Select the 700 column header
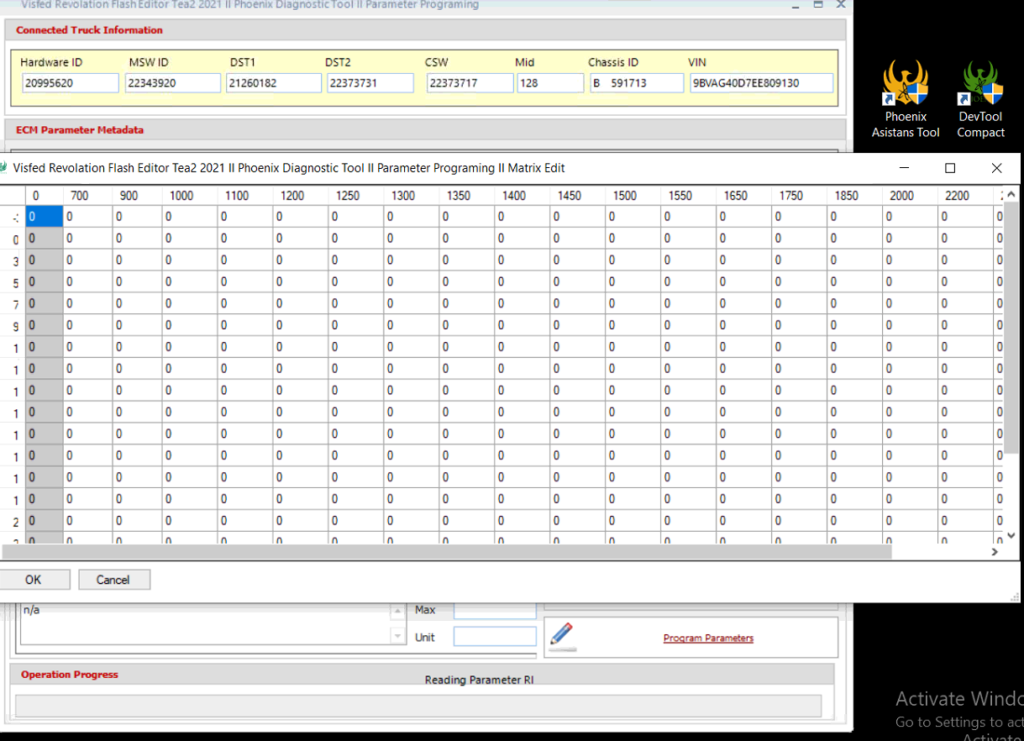Image resolution: width=1024 pixels, height=741 pixels. click(88, 195)
